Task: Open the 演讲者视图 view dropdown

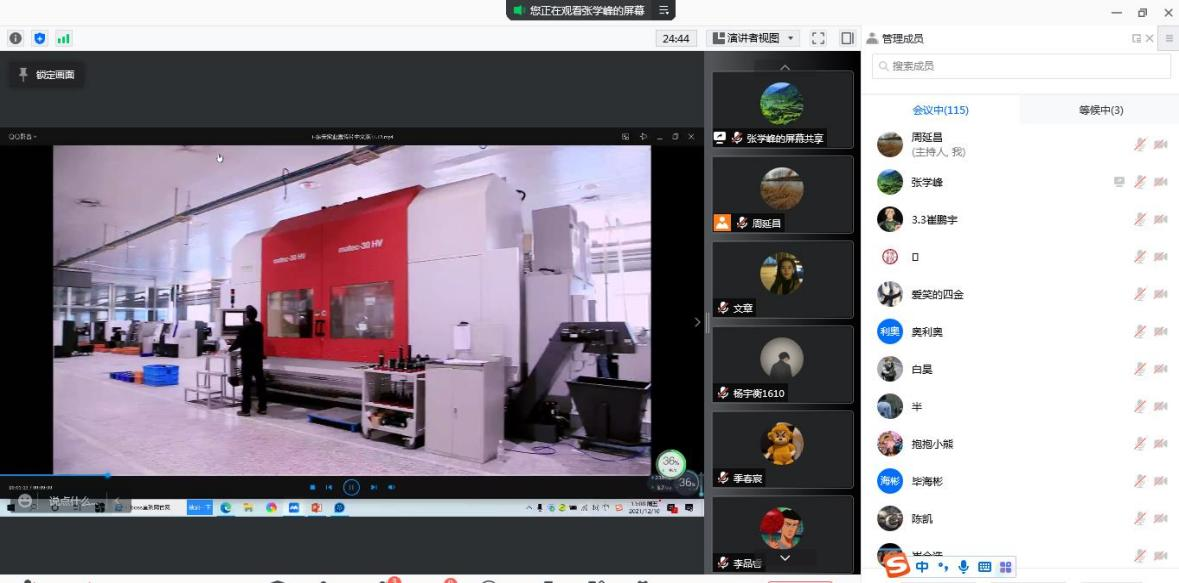Action: click(x=755, y=38)
